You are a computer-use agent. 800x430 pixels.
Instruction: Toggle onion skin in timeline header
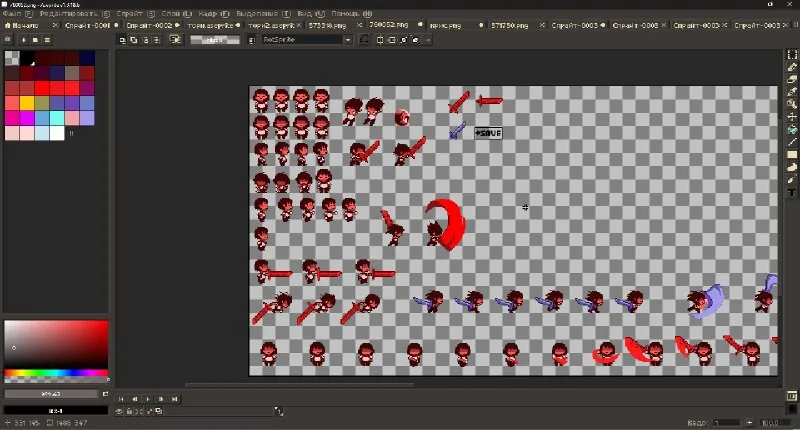tap(159, 411)
